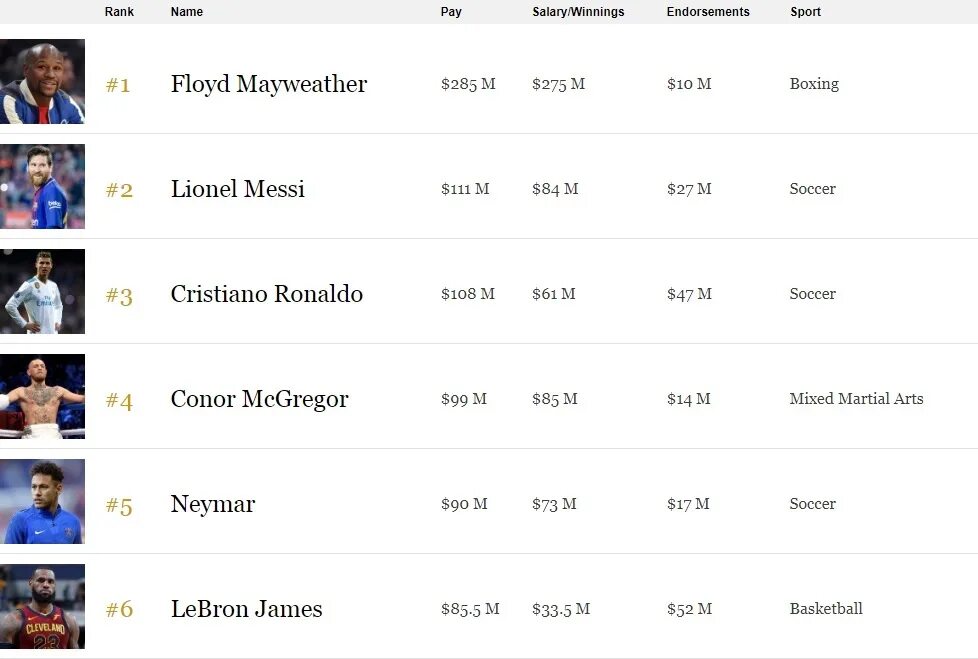The width and height of the screenshot is (978, 659).
Task: Sort by the Salary/Winnings column header
Action: click(x=578, y=12)
